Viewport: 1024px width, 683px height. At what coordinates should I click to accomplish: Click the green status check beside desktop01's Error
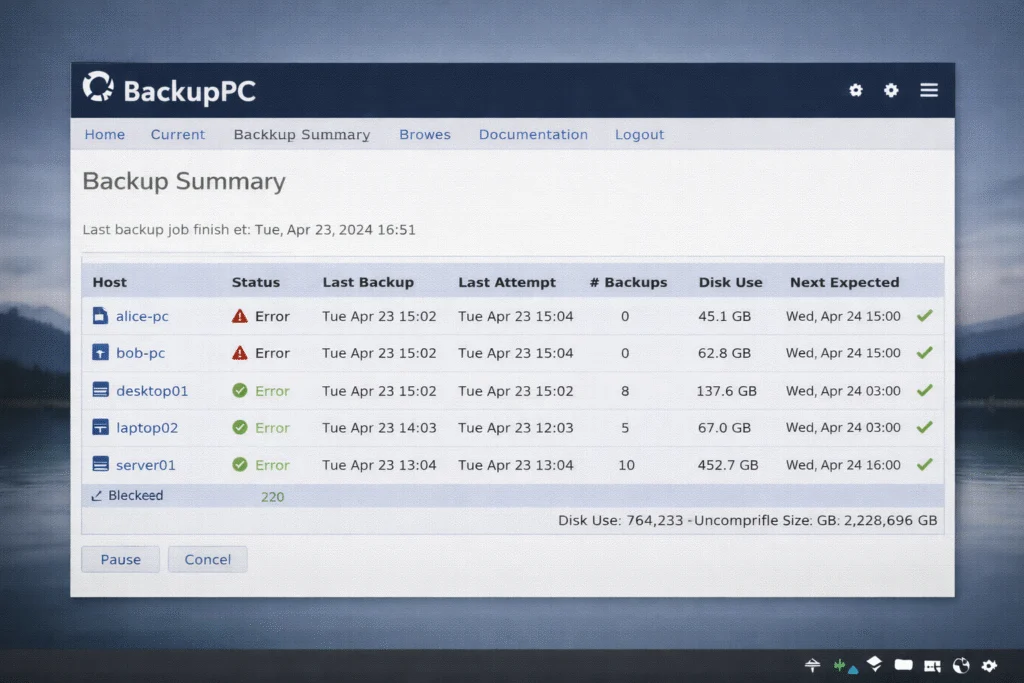(241, 390)
